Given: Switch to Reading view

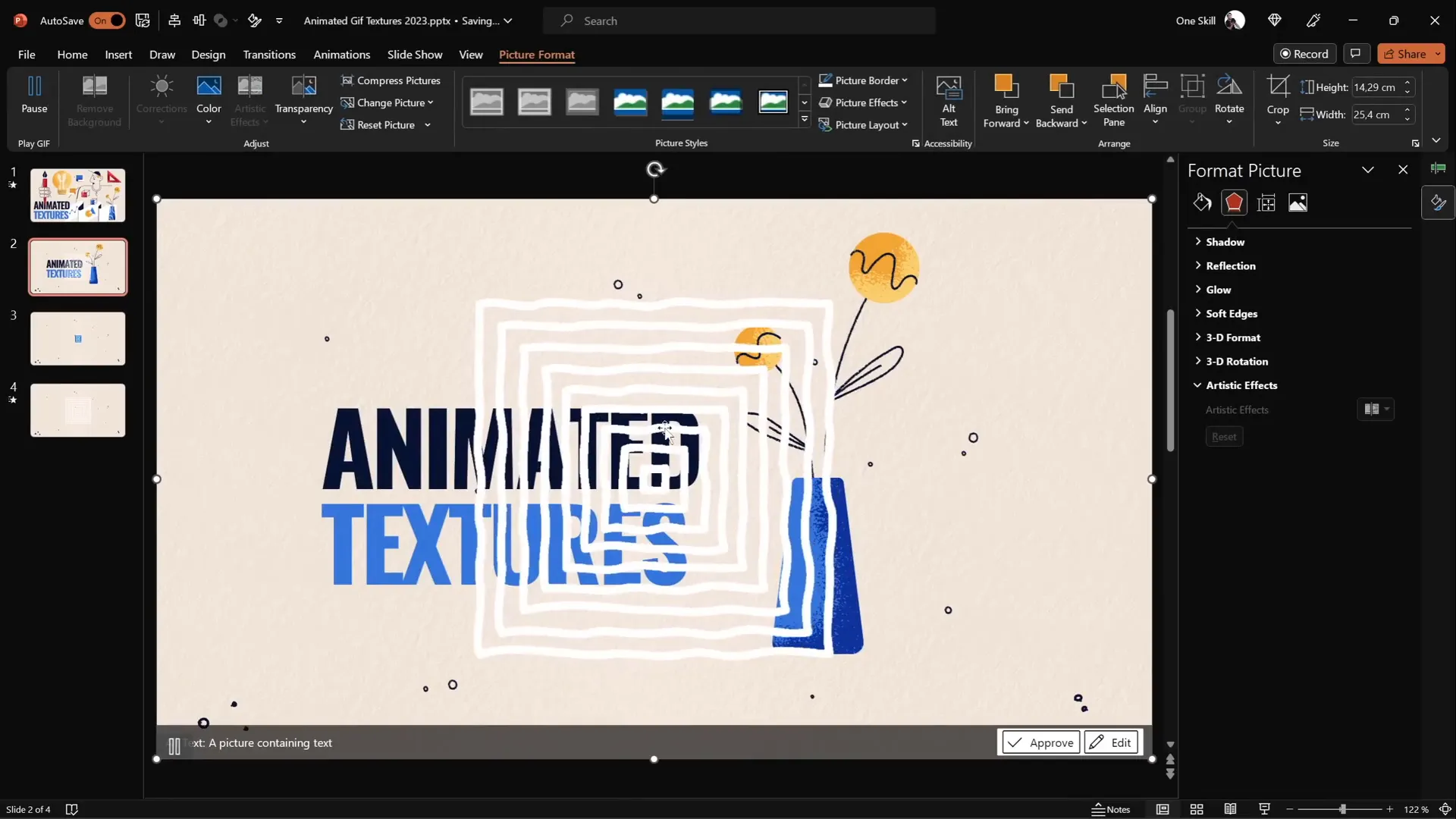Looking at the screenshot, I should click(x=1231, y=809).
